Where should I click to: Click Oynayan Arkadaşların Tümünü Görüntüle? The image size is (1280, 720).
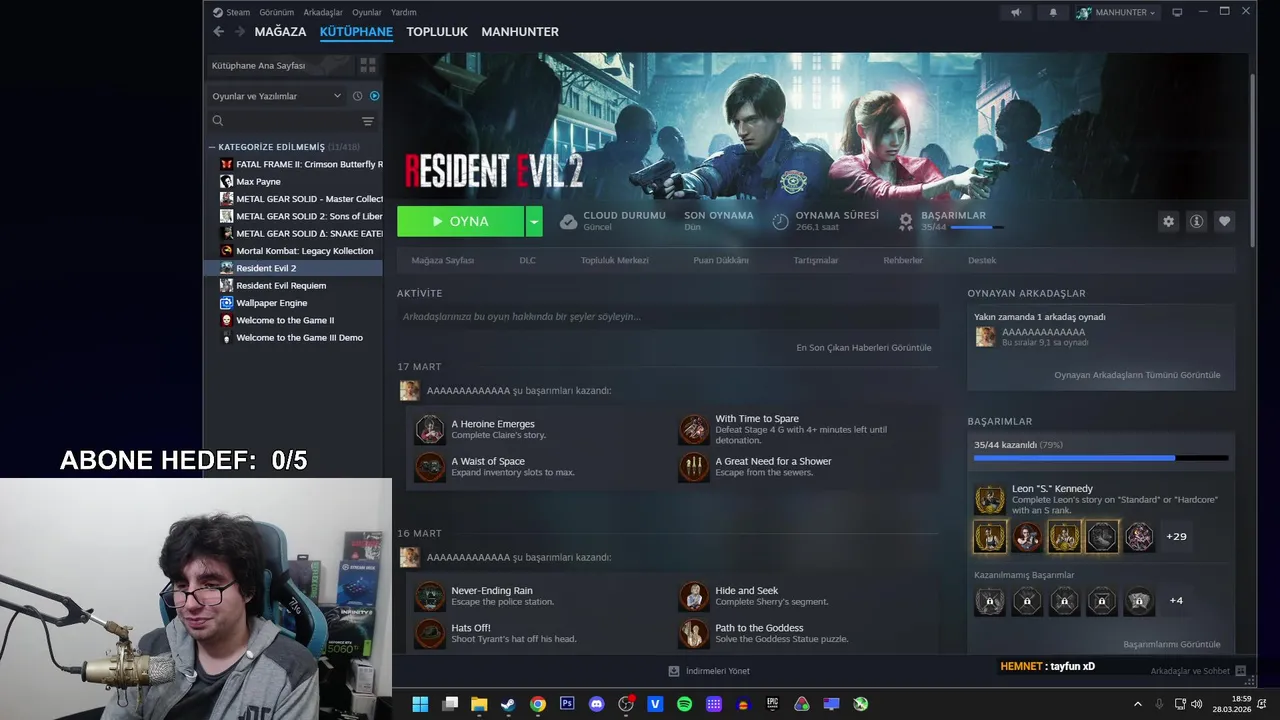pos(1137,375)
